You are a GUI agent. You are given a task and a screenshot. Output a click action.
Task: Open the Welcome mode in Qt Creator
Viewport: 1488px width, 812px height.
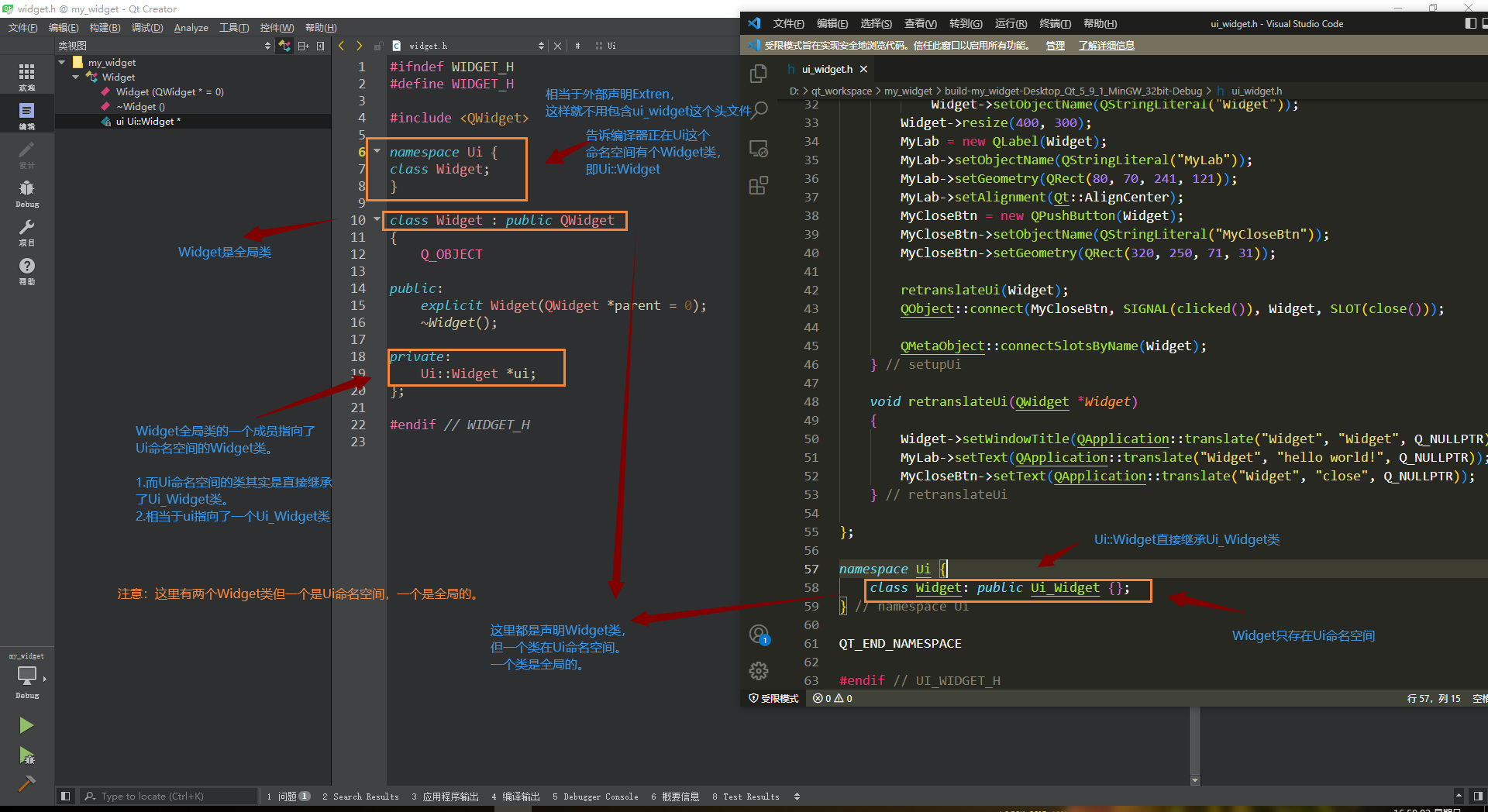[26, 77]
